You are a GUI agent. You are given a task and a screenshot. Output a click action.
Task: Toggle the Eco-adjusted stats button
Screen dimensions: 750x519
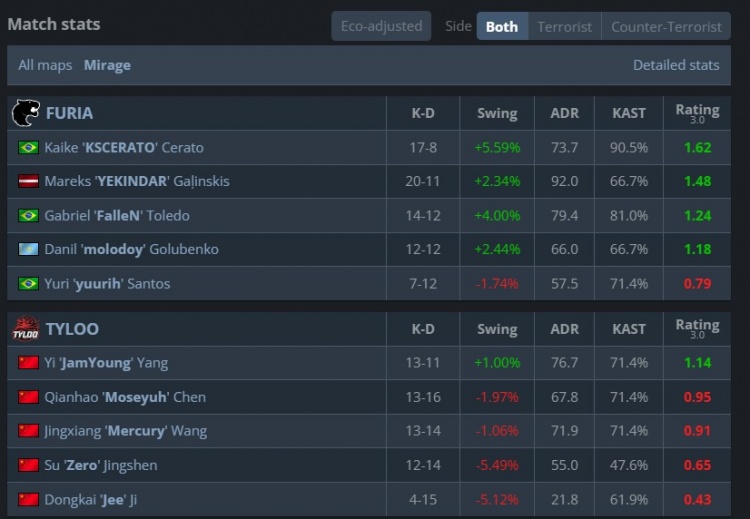click(381, 27)
